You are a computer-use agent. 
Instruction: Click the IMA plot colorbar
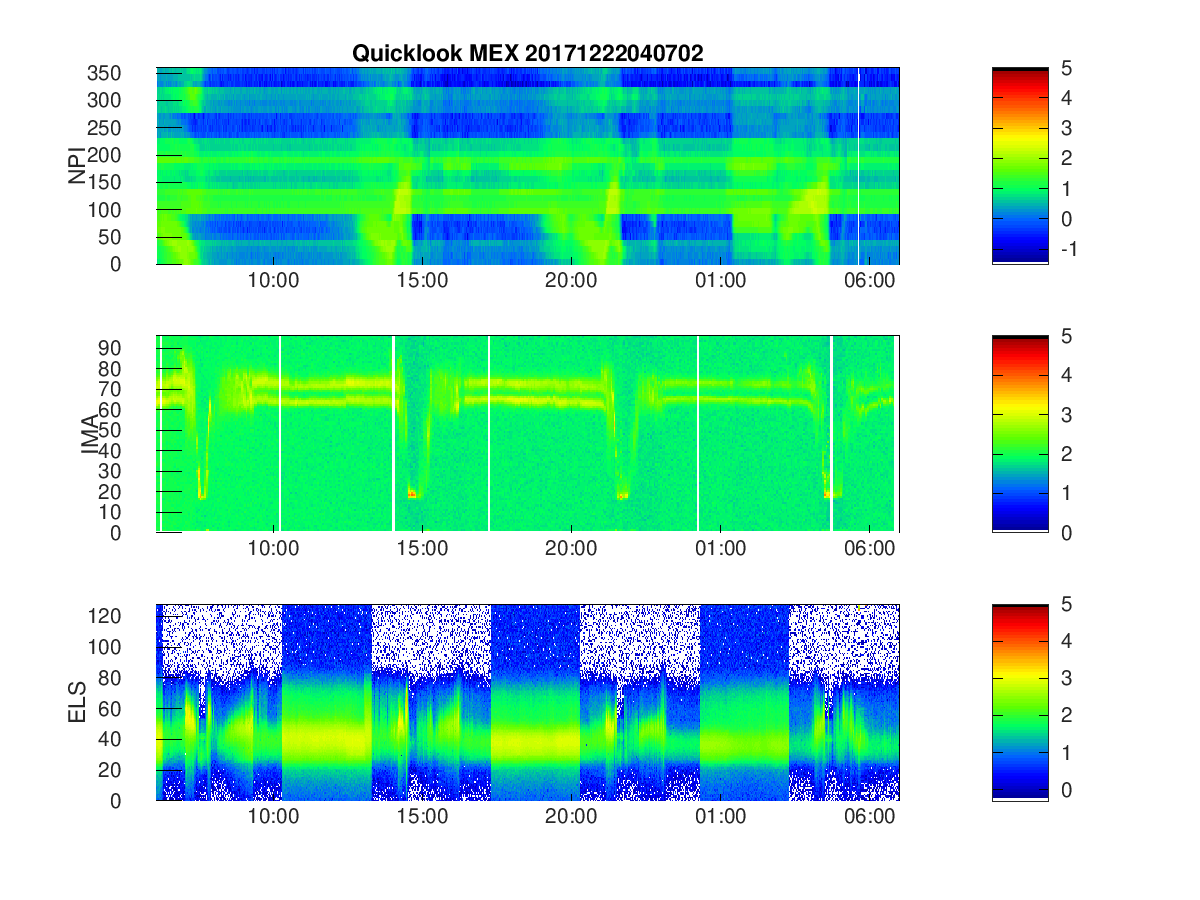click(1020, 434)
